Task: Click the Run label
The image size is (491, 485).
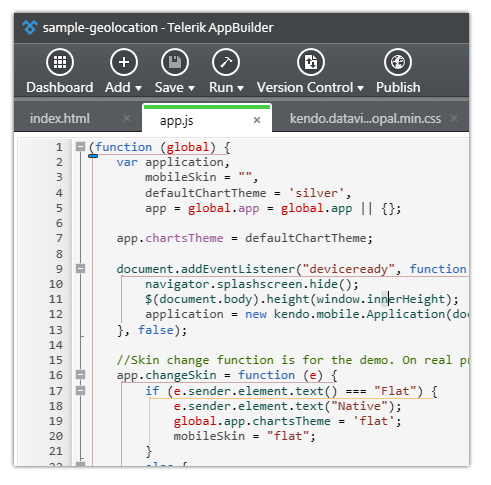Action: pyautogui.click(x=221, y=87)
